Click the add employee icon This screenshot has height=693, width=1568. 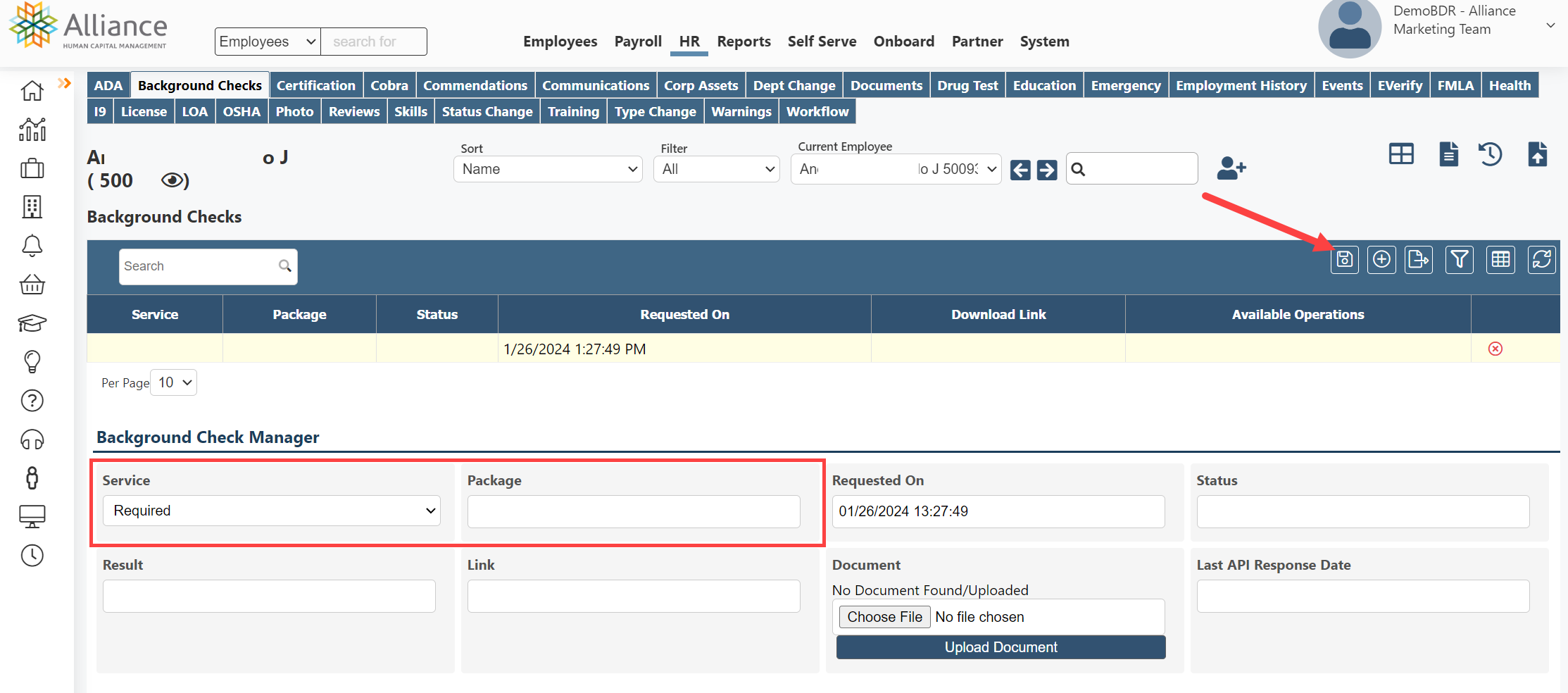(1231, 168)
